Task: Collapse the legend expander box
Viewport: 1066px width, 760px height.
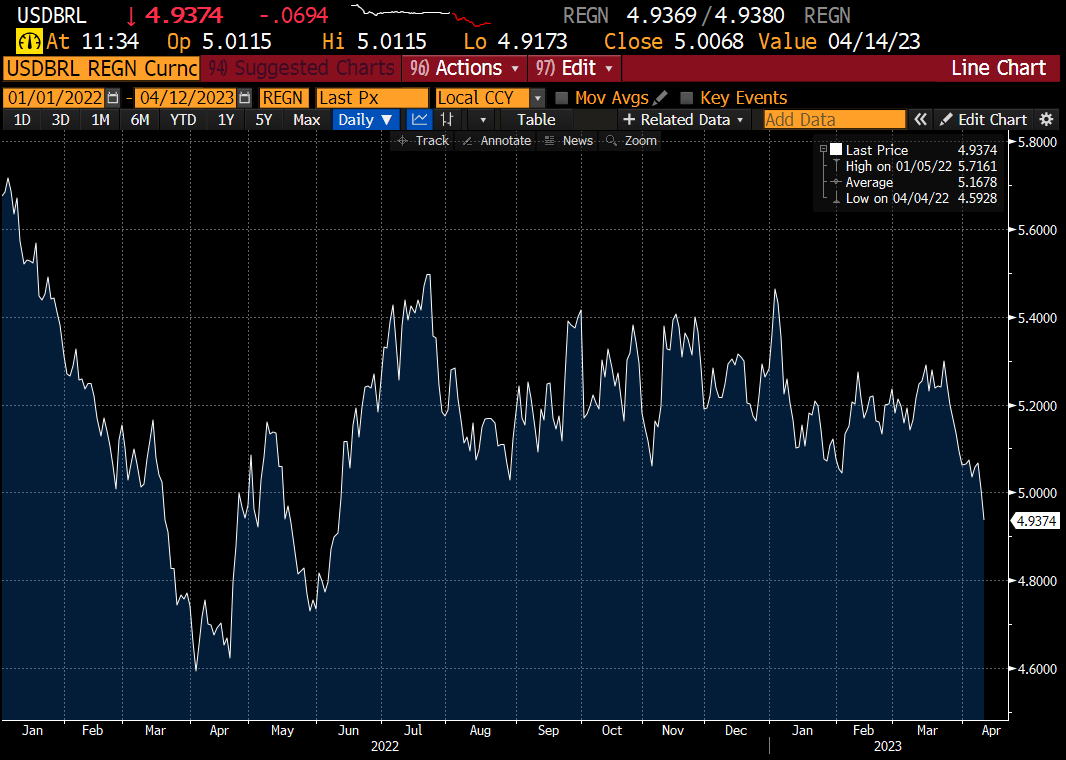Action: pyautogui.click(x=823, y=150)
